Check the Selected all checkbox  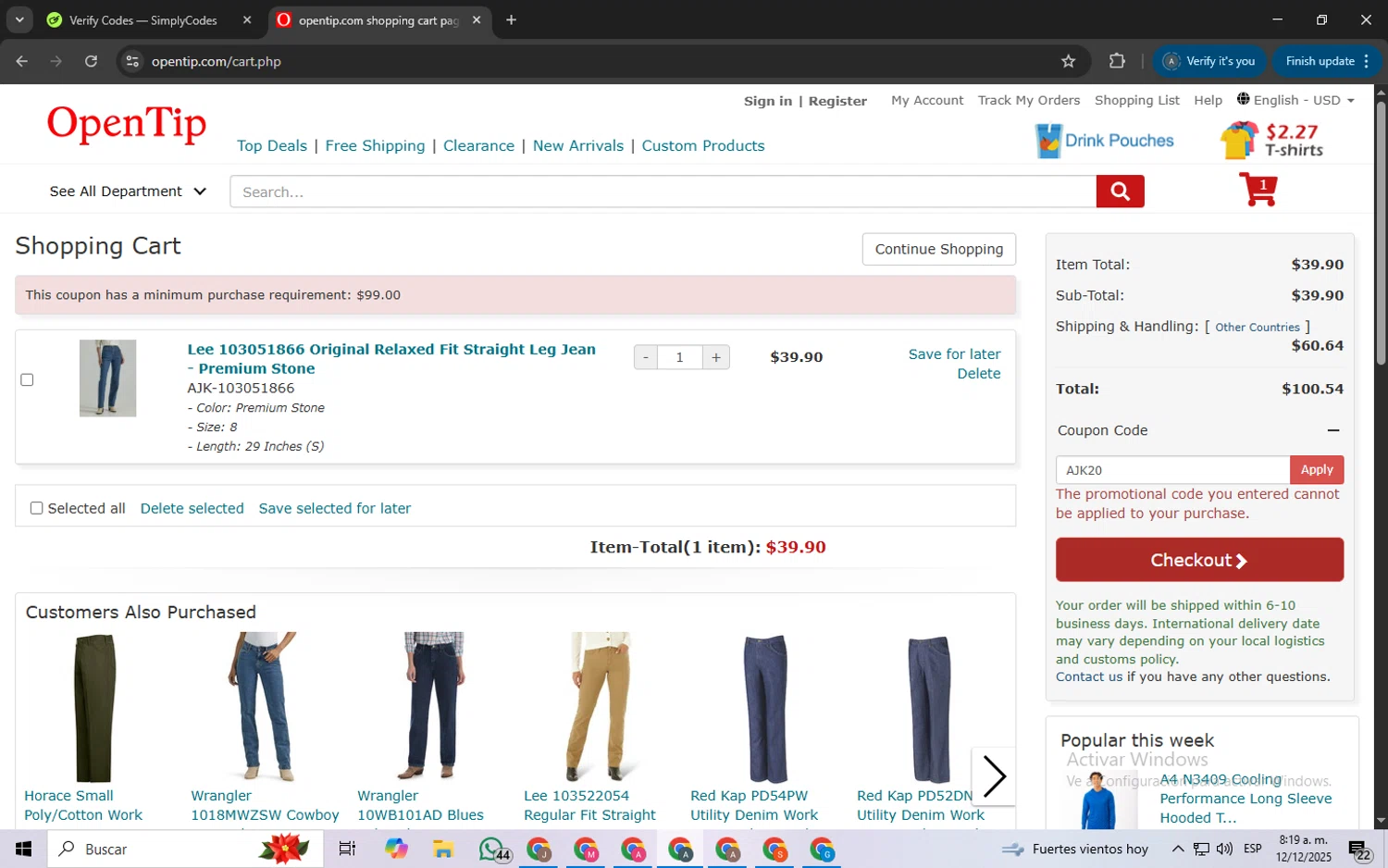pos(36,508)
